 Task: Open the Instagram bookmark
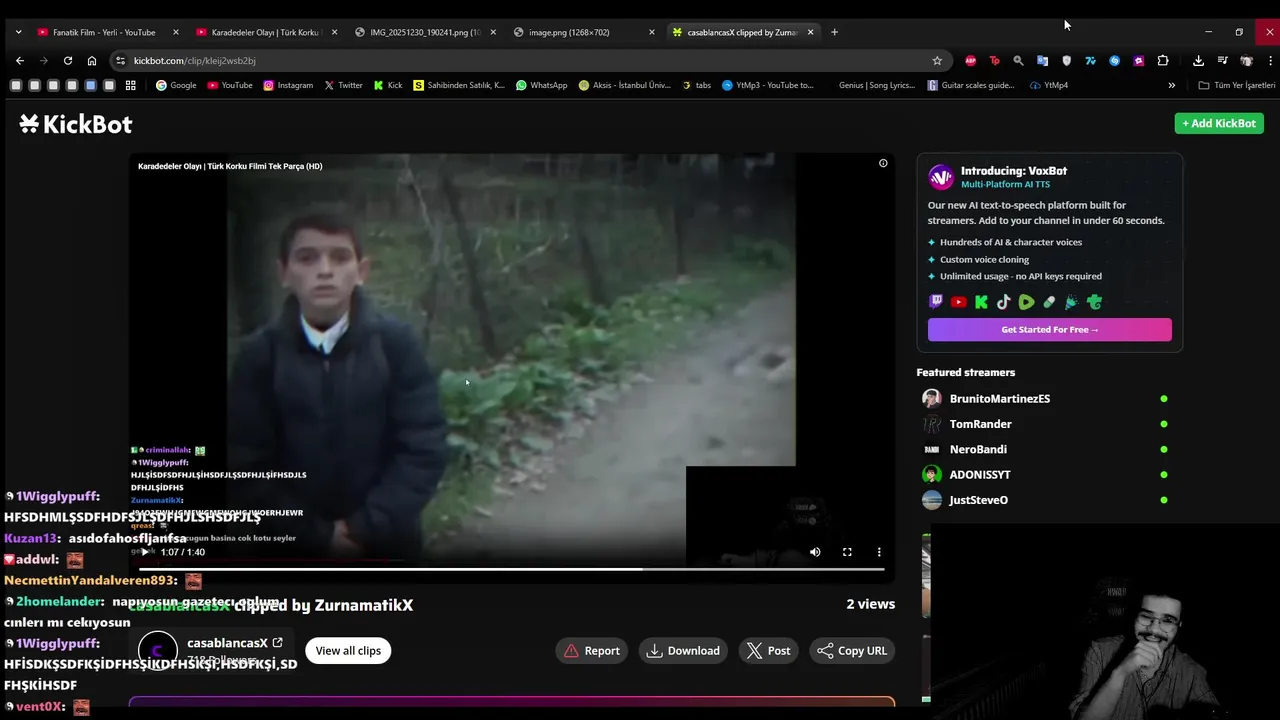288,85
